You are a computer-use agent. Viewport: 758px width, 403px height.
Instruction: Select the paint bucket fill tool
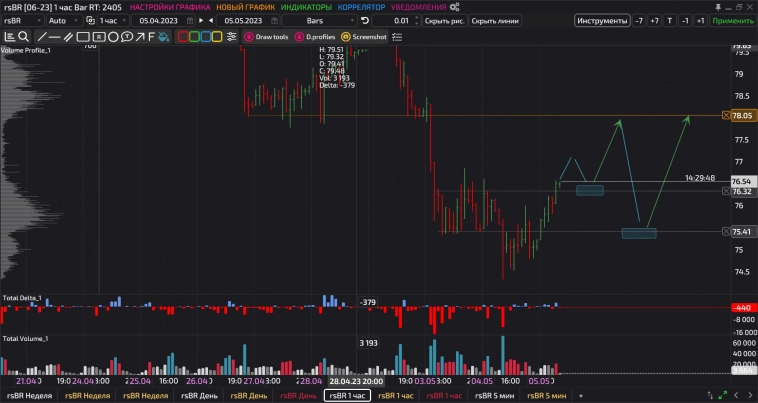pyautogui.click(x=164, y=37)
